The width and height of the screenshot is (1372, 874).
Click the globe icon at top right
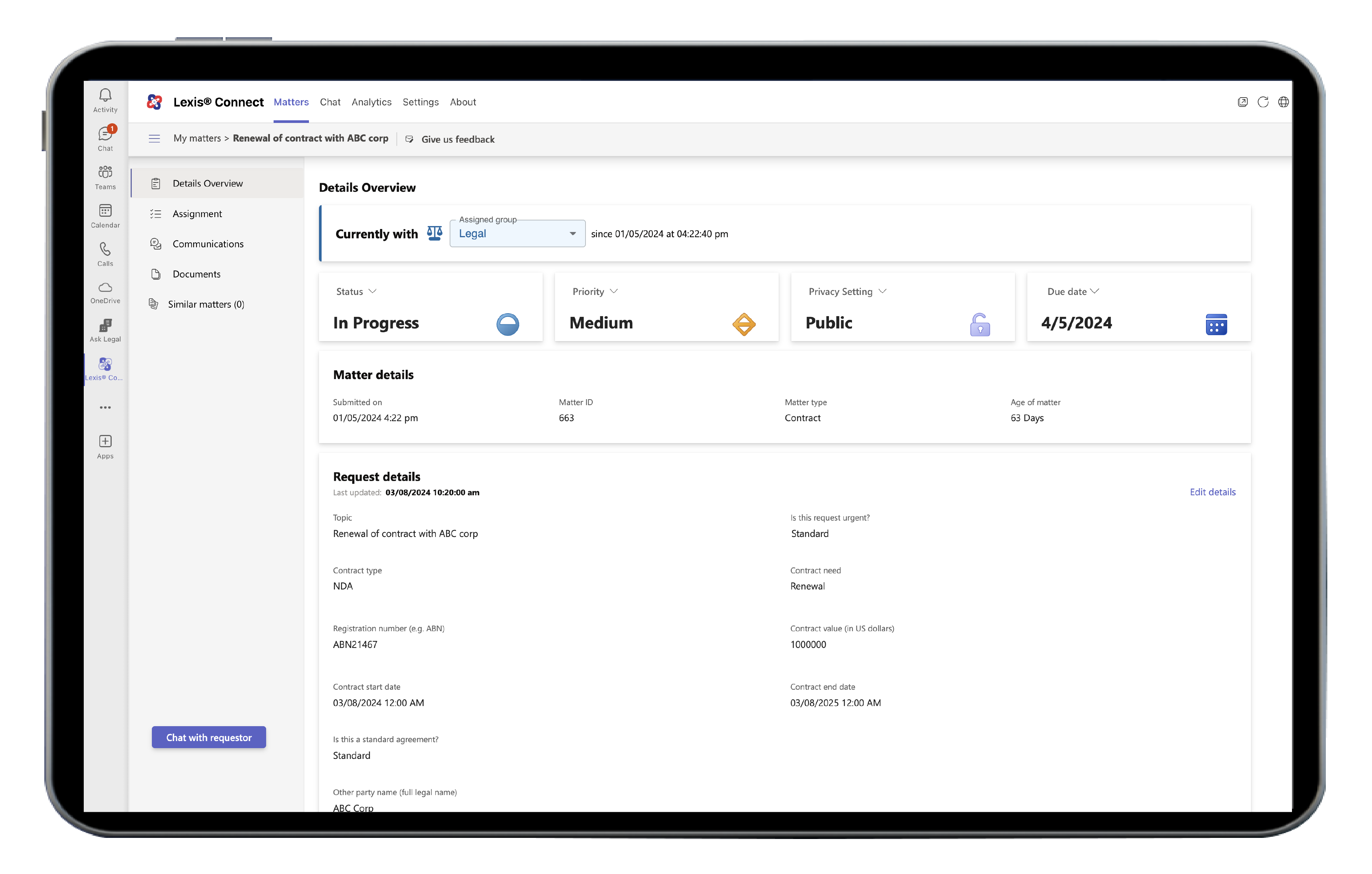[x=1283, y=102]
